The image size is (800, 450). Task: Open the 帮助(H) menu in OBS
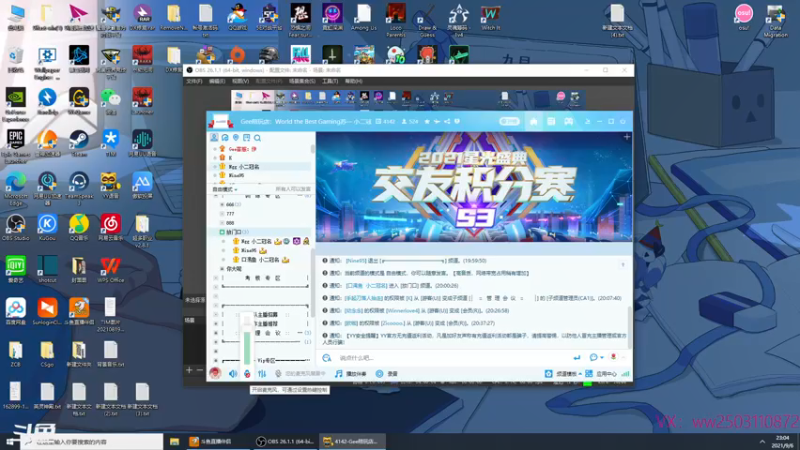pos(354,81)
